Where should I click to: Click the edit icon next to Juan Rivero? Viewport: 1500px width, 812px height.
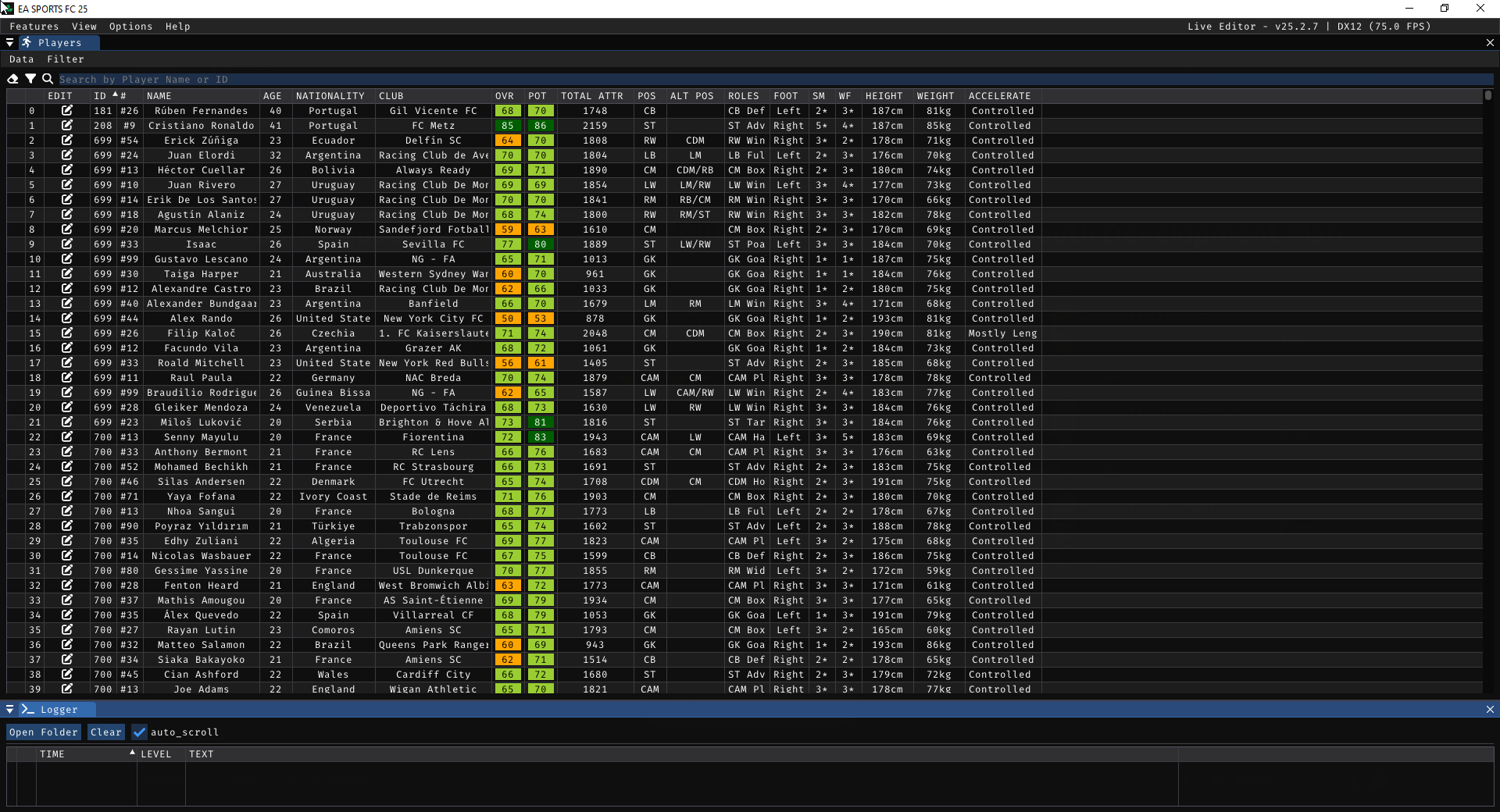(x=67, y=185)
